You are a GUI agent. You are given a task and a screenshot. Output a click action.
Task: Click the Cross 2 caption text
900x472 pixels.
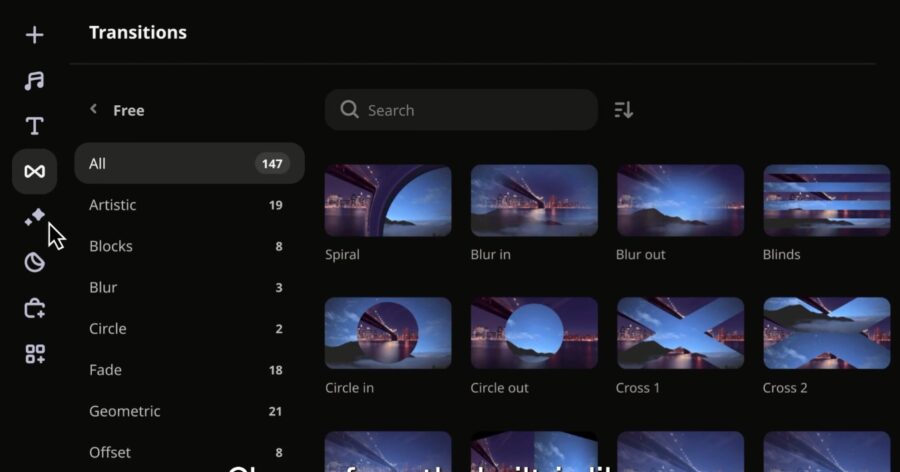[x=785, y=388]
